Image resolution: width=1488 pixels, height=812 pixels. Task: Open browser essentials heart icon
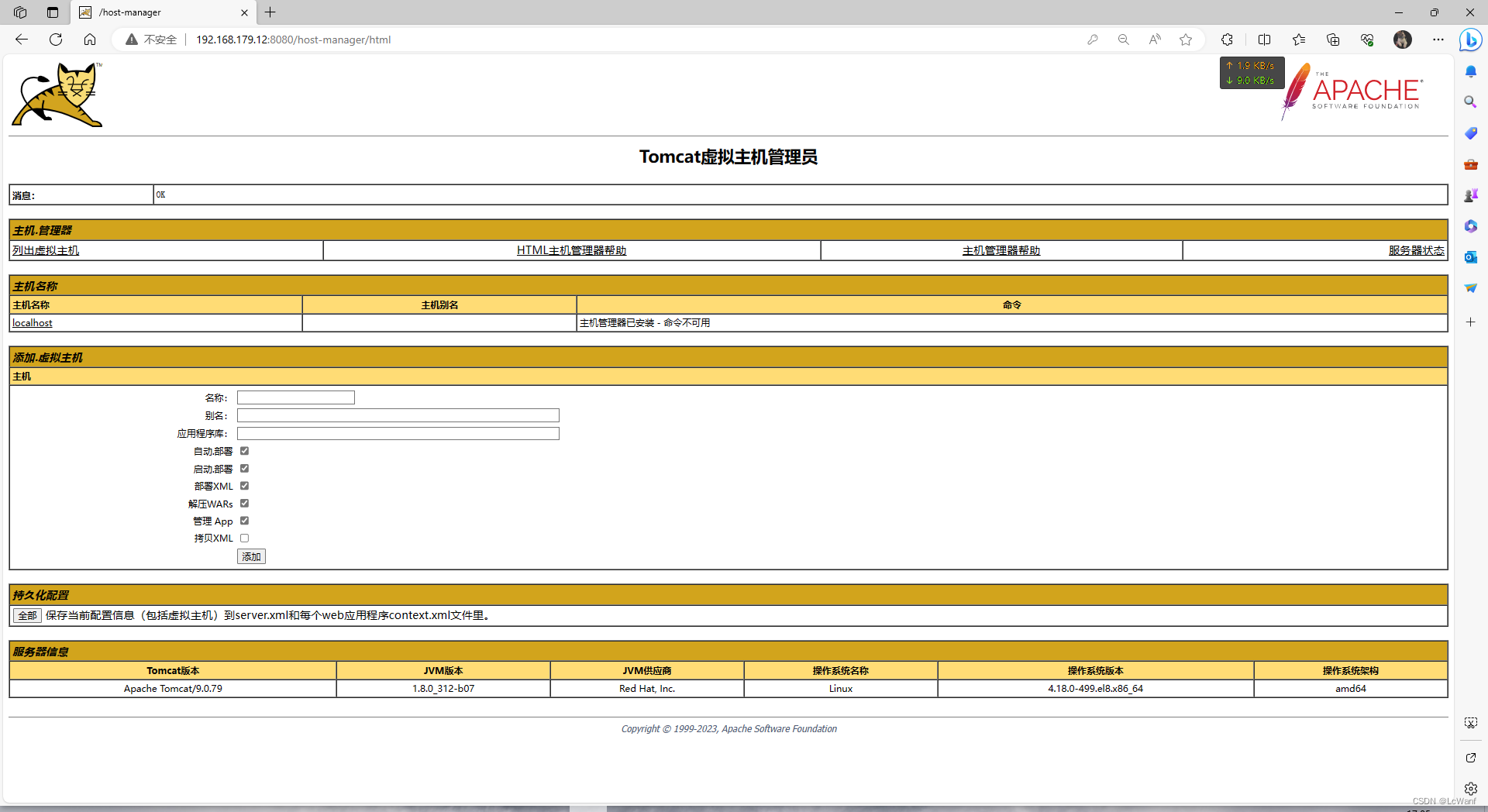pos(1367,40)
